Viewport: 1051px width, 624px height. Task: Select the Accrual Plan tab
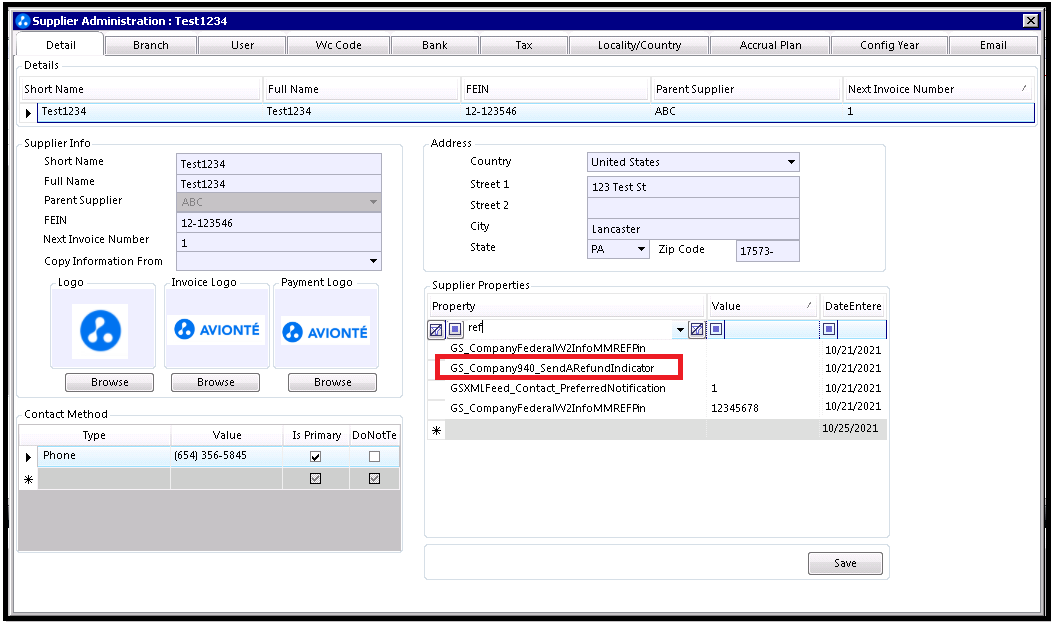point(770,46)
